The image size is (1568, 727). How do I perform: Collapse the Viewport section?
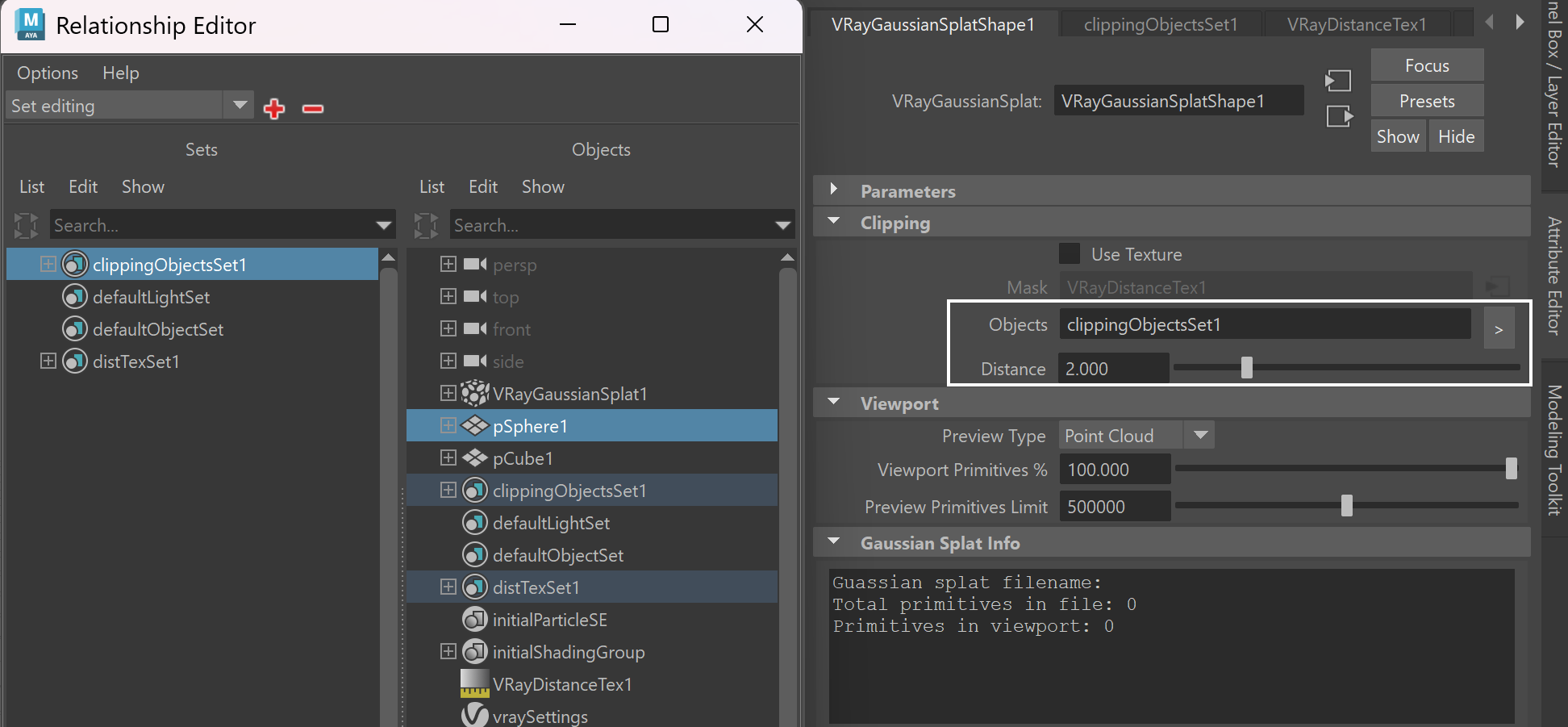[834, 401]
